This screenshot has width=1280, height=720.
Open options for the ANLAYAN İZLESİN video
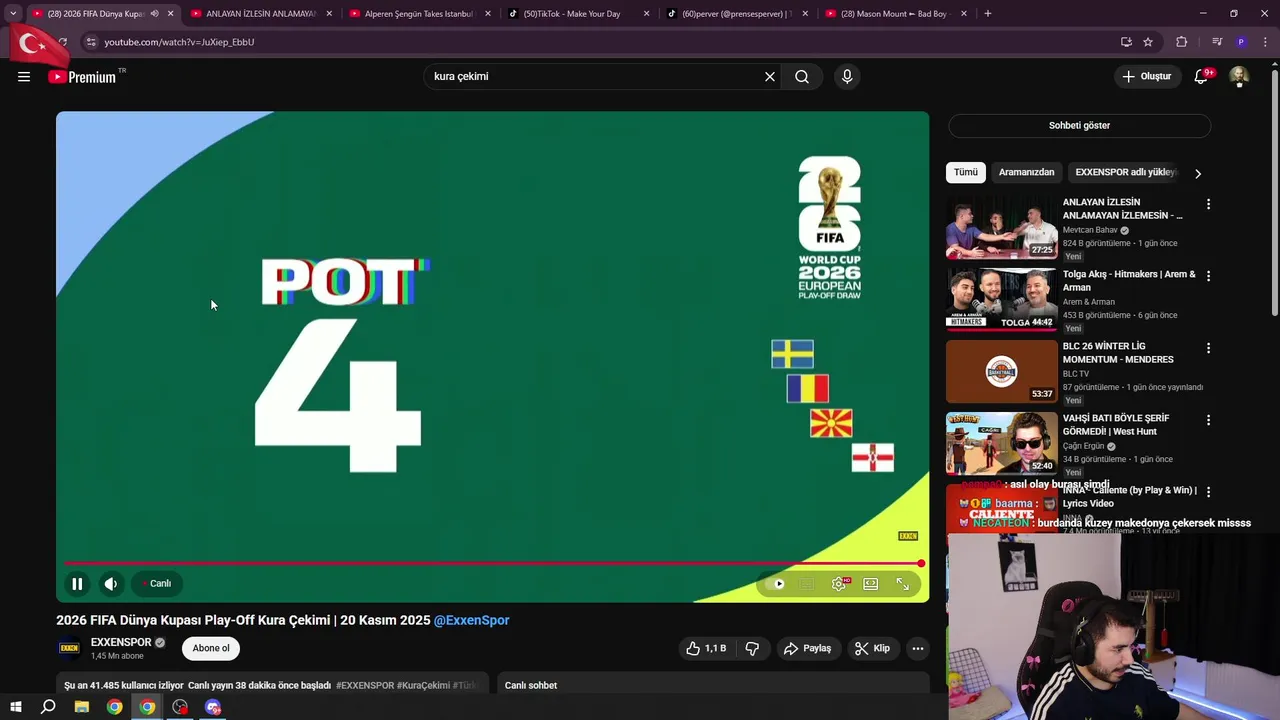(x=1208, y=204)
